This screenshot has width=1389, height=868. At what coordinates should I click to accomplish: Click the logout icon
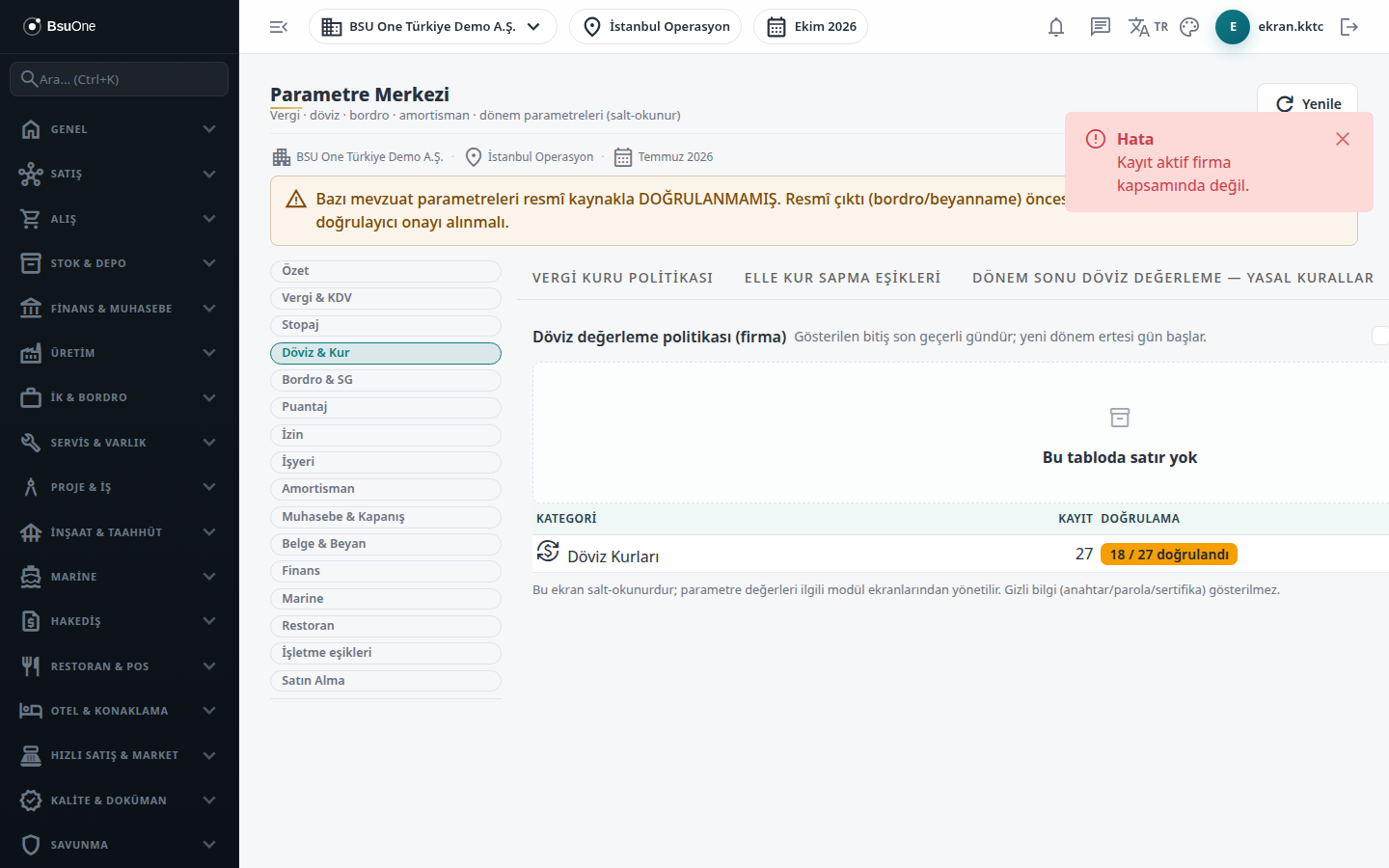tap(1349, 27)
